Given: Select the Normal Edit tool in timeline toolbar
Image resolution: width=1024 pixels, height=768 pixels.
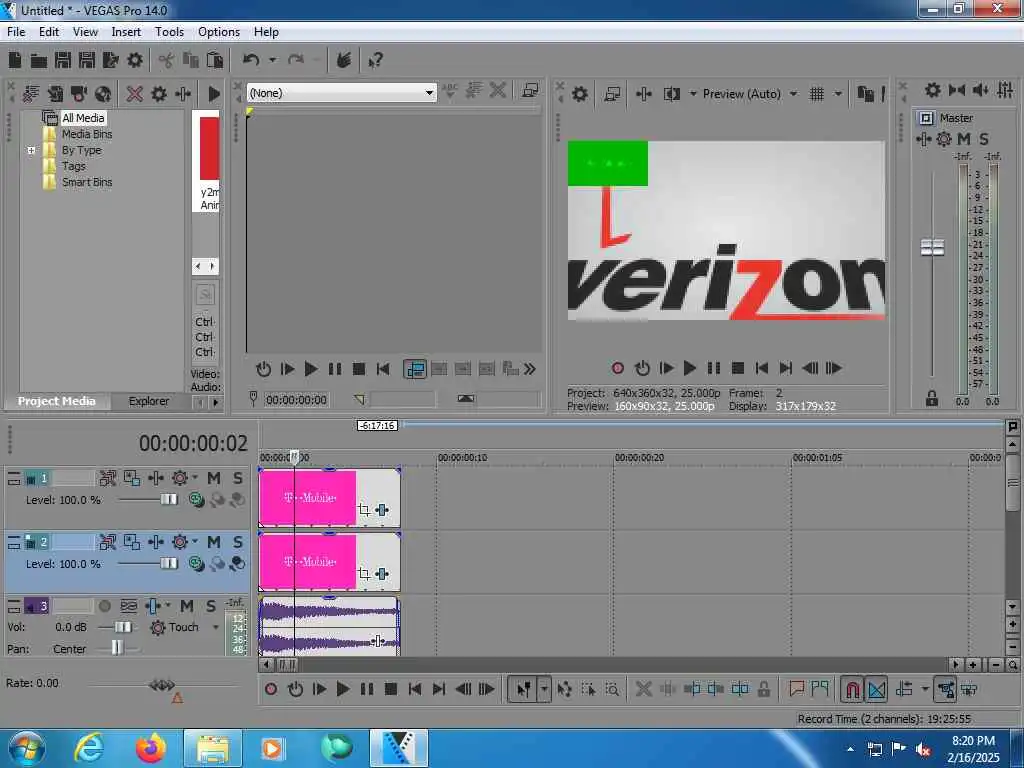Looking at the screenshot, I should (x=524, y=689).
